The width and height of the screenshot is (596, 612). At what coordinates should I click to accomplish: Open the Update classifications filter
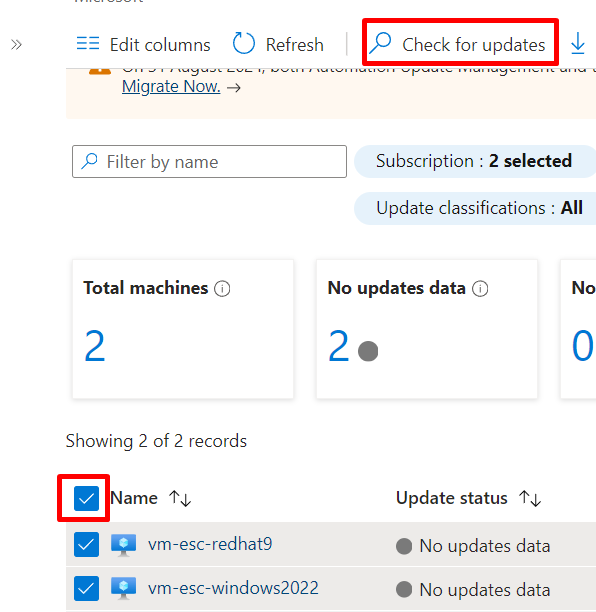coord(475,208)
